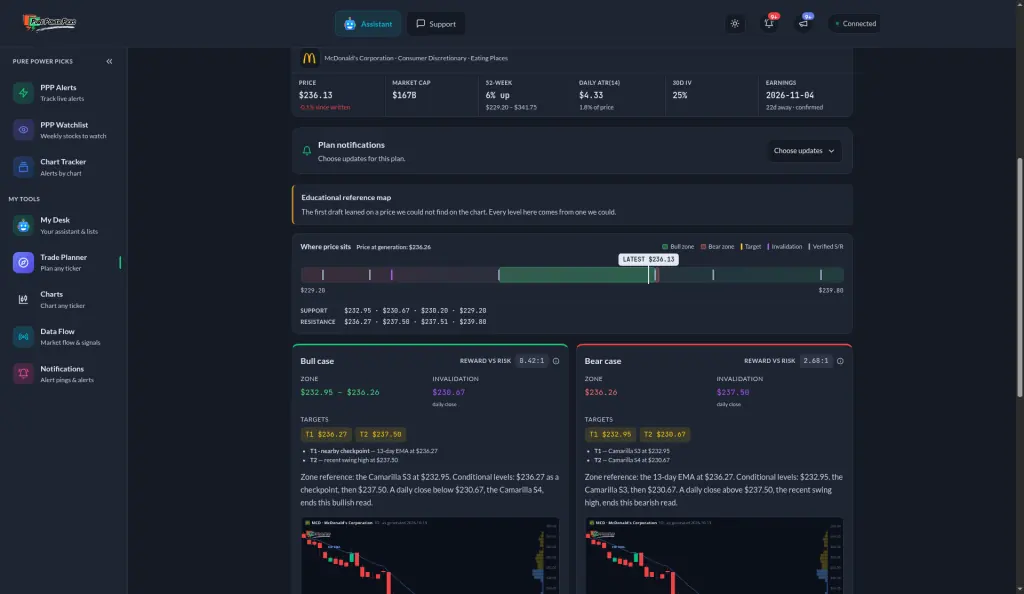Image resolution: width=1024 pixels, height=594 pixels.
Task: Open Trade Planner compass icon
Action: coord(23,262)
